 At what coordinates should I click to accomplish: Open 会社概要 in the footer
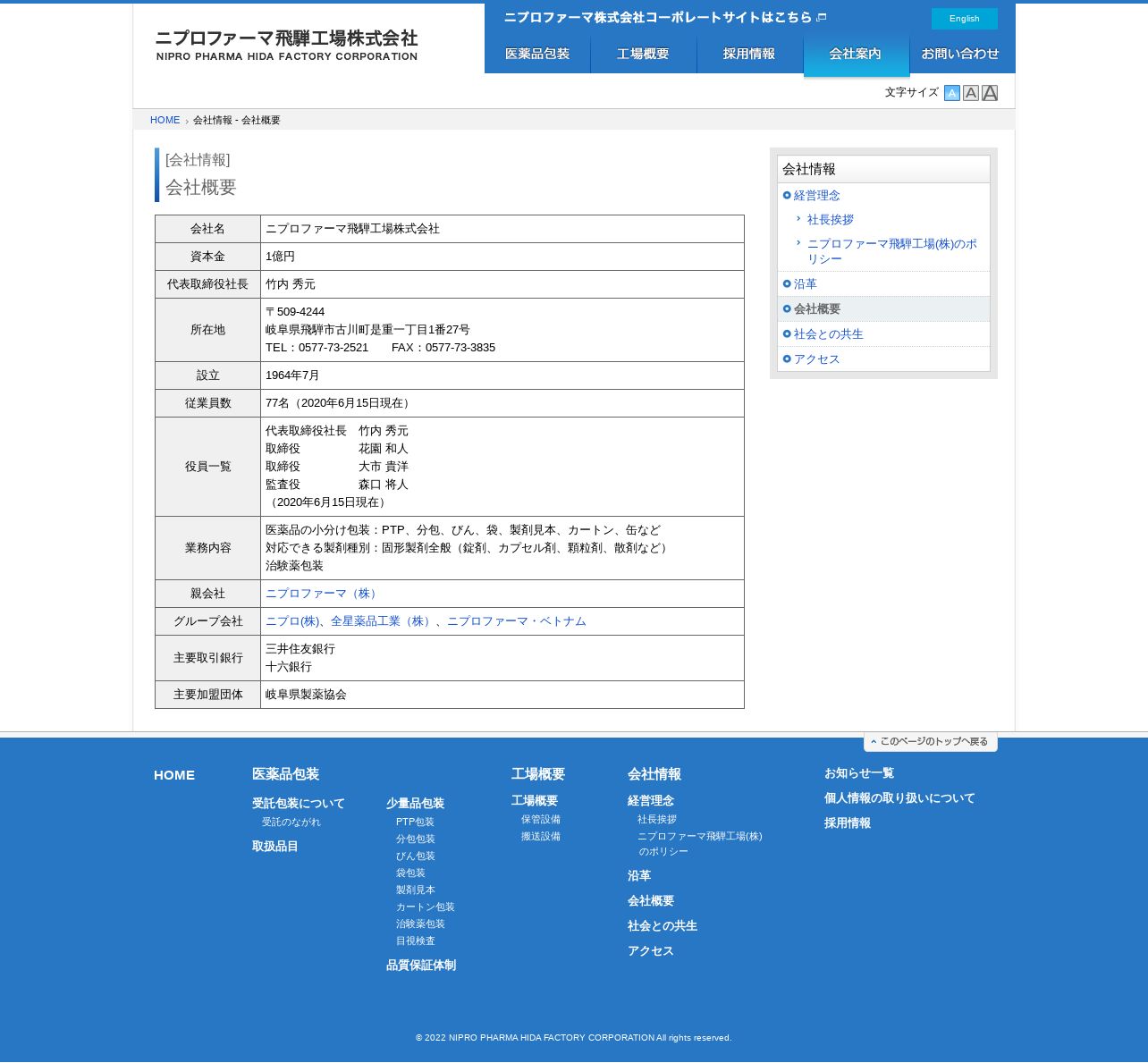point(651,901)
